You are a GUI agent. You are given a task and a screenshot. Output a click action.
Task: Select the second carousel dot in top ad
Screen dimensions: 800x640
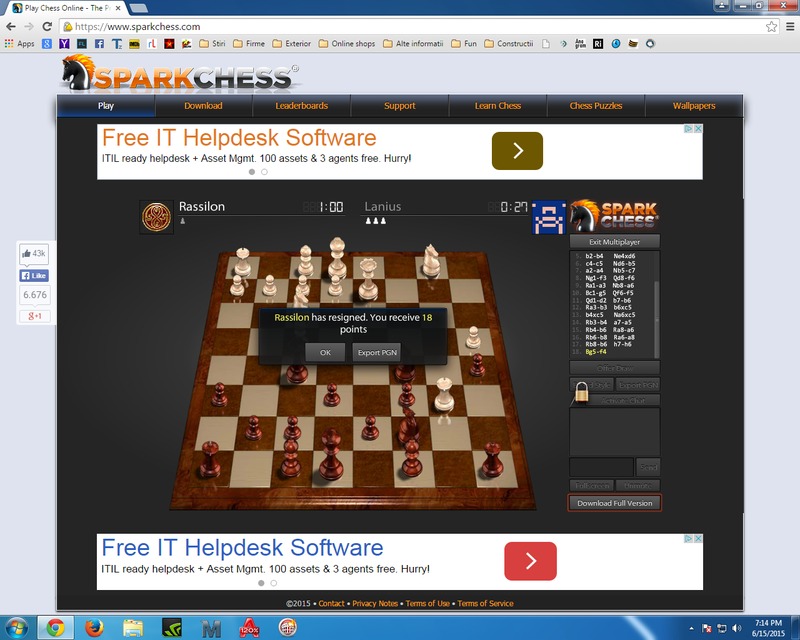264,172
